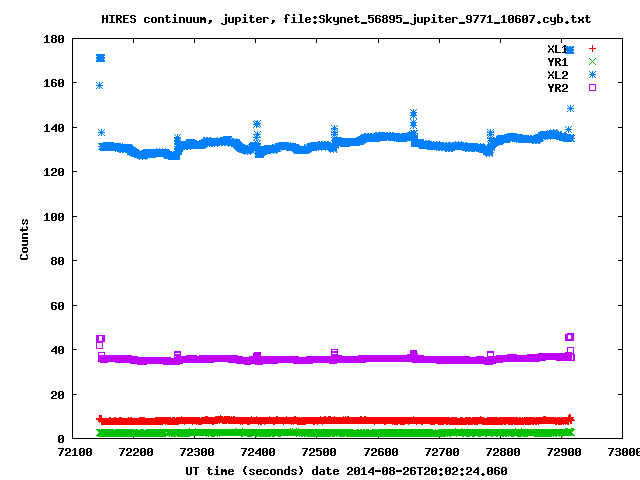Click the purple square YR2 legend marker

592,87
